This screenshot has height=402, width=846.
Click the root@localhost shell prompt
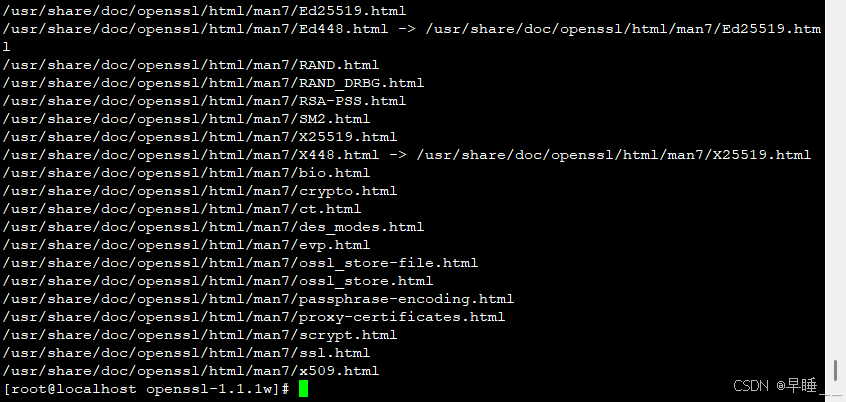pos(146,389)
